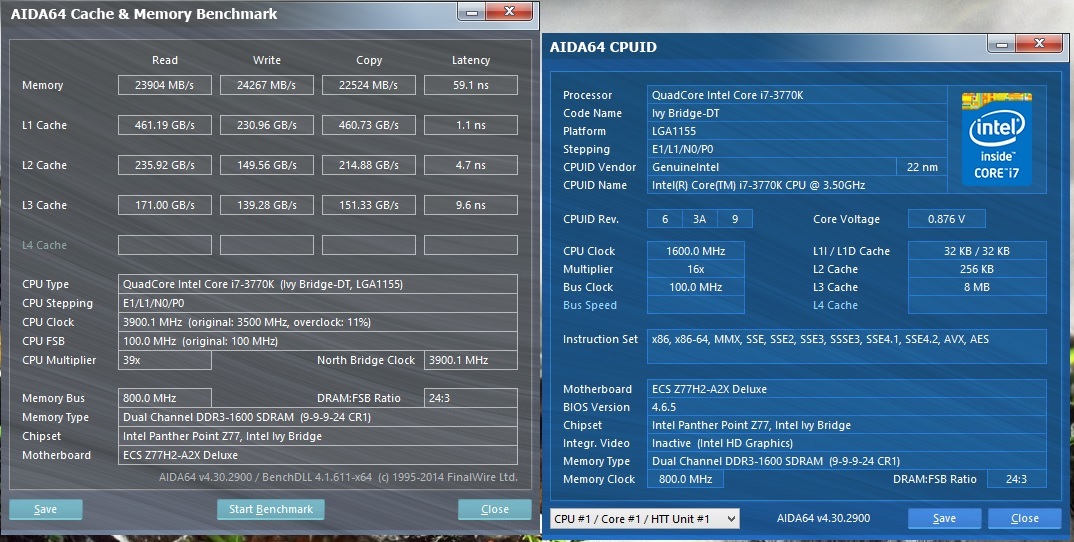Select the Memory Copy value 22524 MB/s

pos(369,85)
